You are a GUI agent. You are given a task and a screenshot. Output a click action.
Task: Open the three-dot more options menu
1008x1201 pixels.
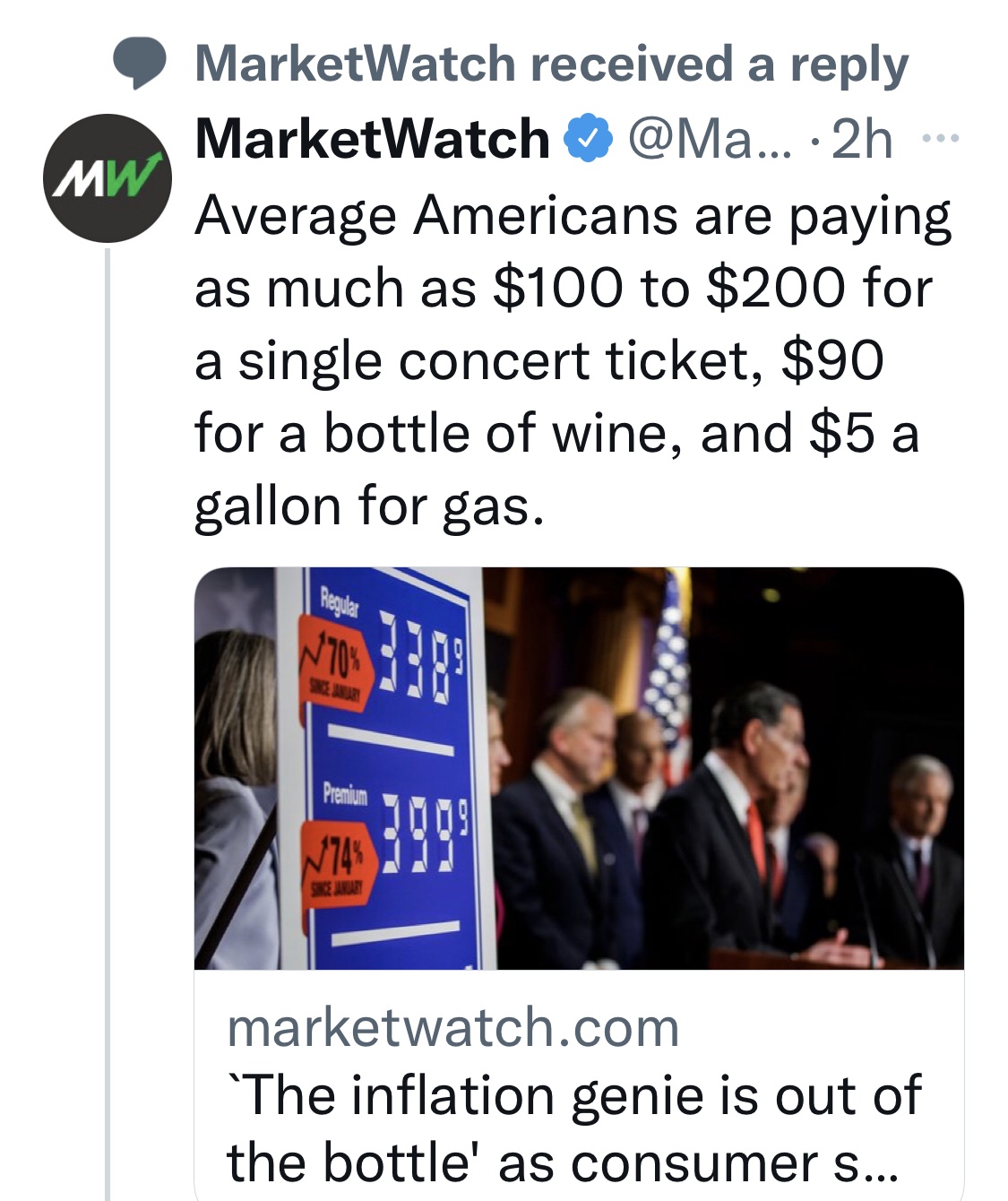click(x=941, y=139)
